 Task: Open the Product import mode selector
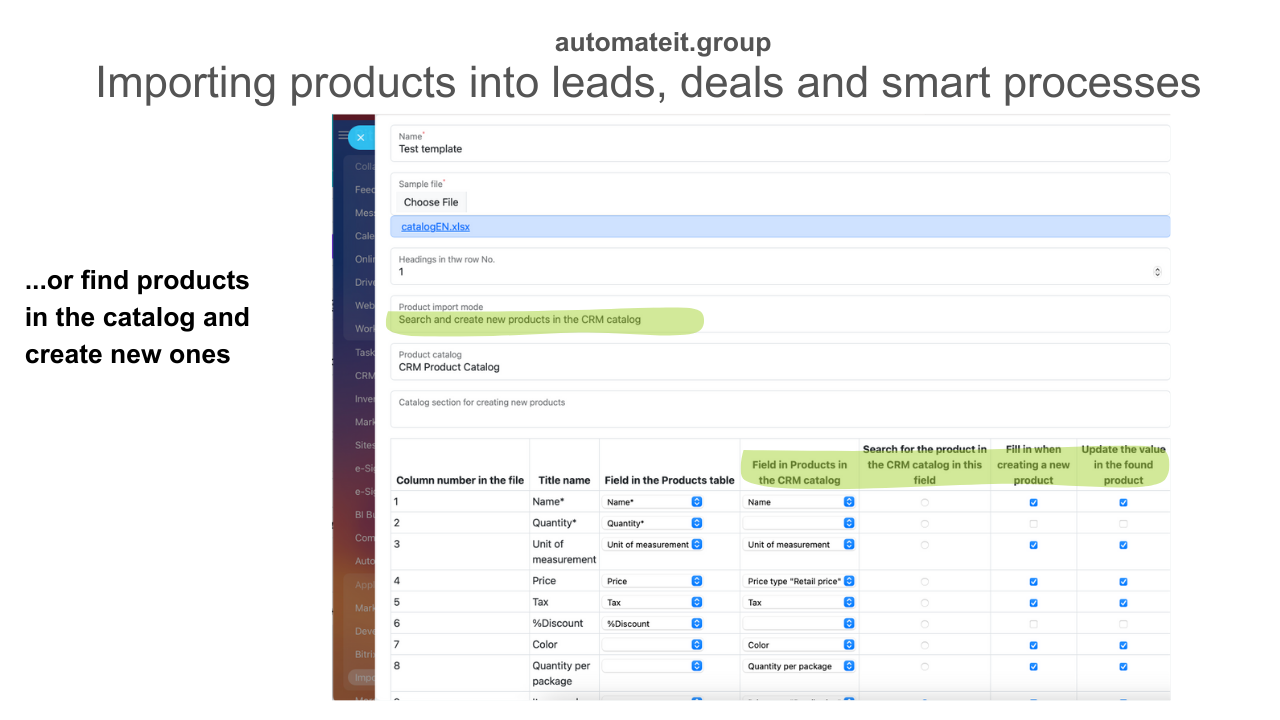pos(779,320)
